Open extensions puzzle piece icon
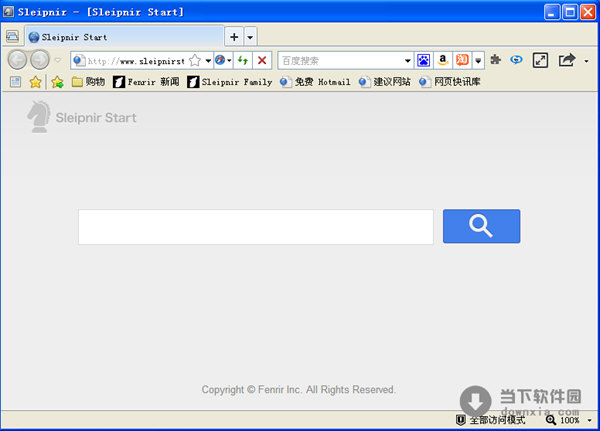Image resolution: width=600 pixels, height=431 pixels. [x=496, y=60]
